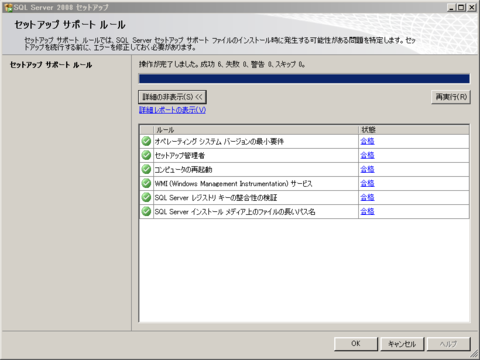The image size is (480, 360).
Task: Click the green check icon for セットアップ管理者 rule
Action: coord(146,155)
